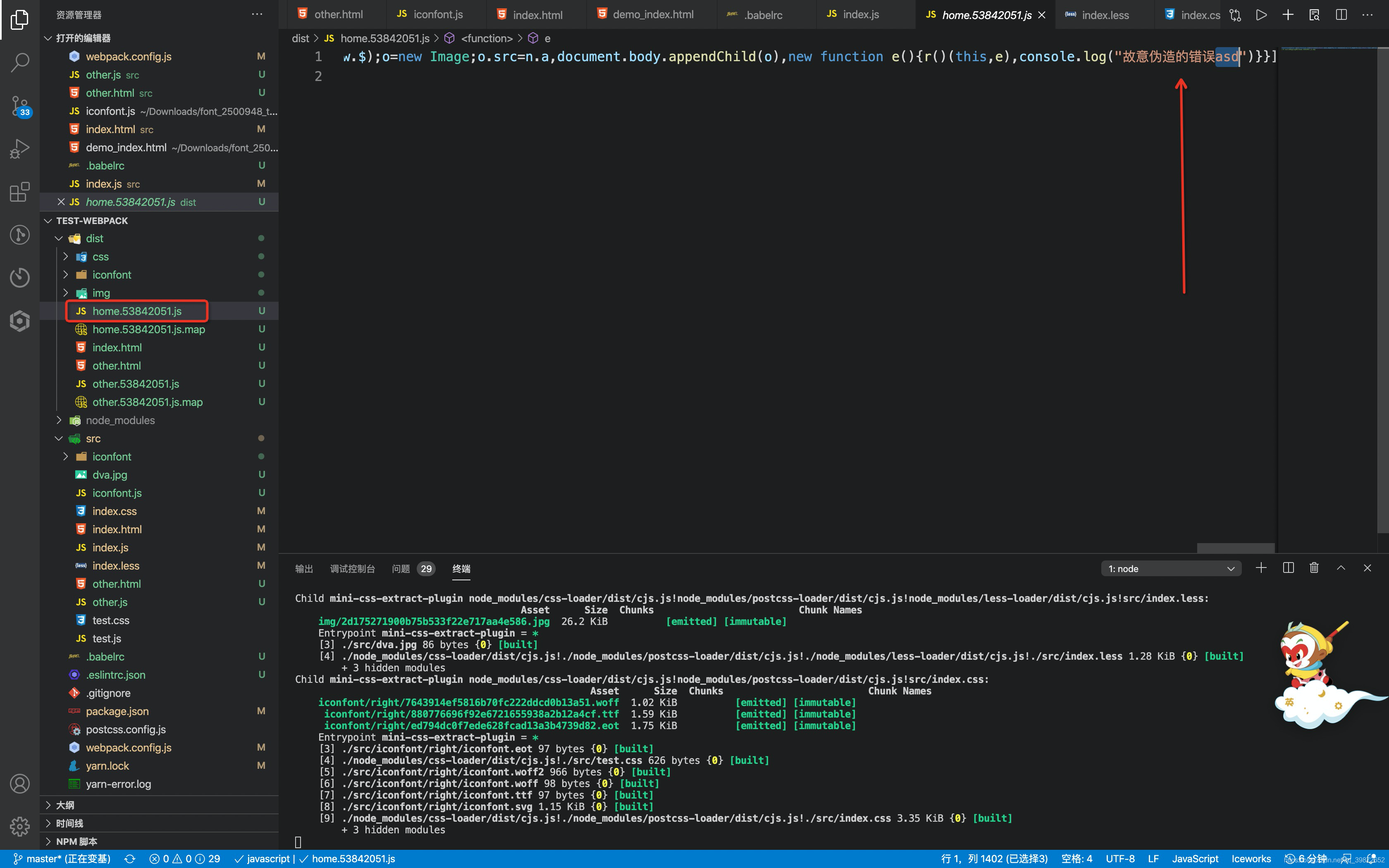Expand the Outline (大纲) section
This screenshot has height=868, width=1389.
click(159, 805)
